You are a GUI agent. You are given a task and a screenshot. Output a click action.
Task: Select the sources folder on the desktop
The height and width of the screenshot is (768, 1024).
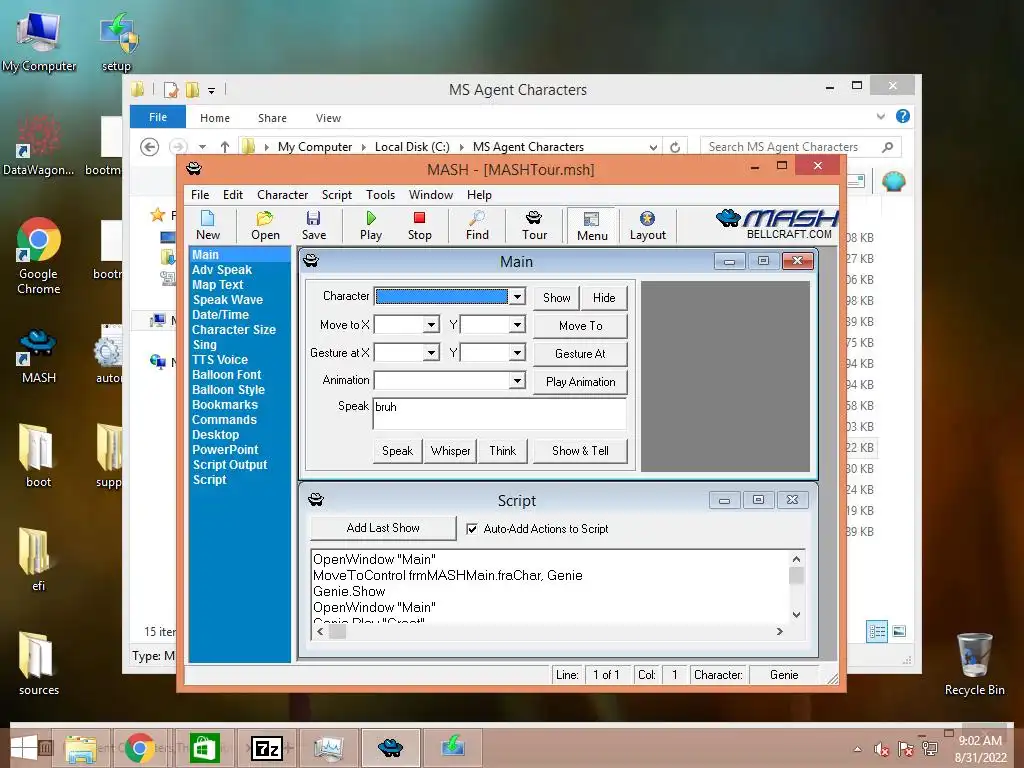38,664
